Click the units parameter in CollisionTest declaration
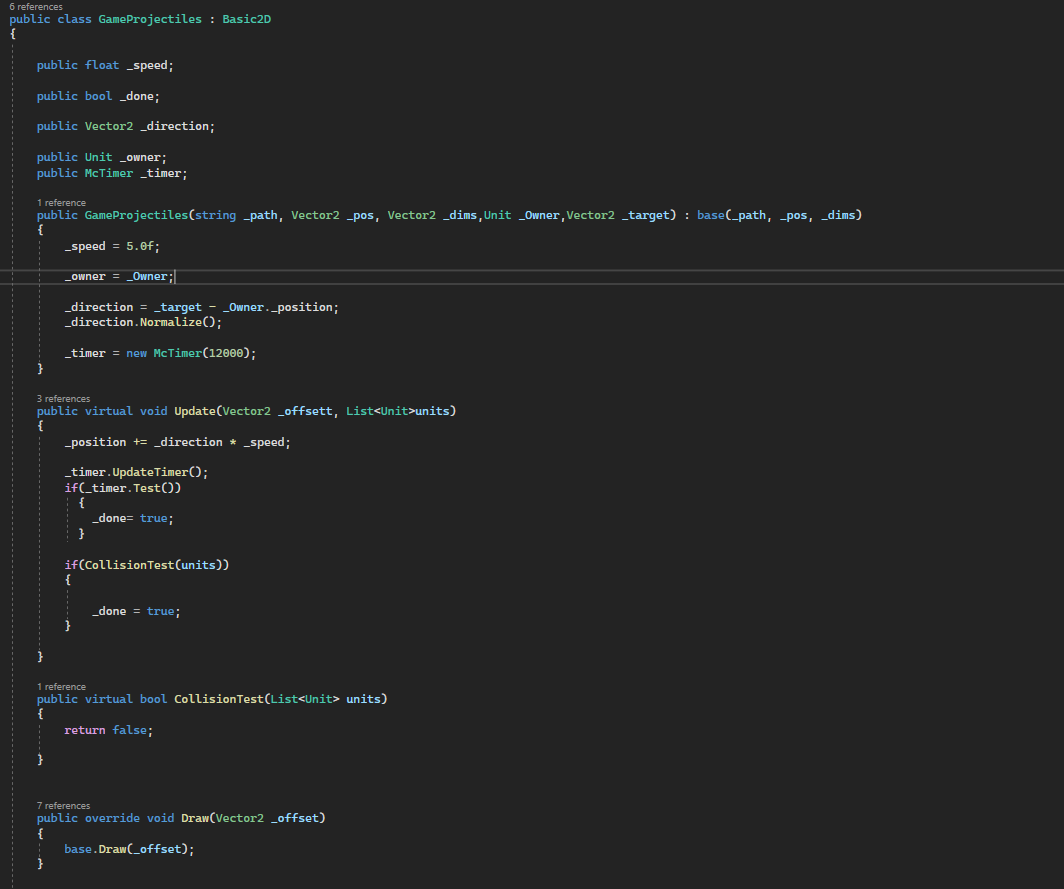Viewport: 1064px width, 889px height. pyautogui.click(x=363, y=699)
